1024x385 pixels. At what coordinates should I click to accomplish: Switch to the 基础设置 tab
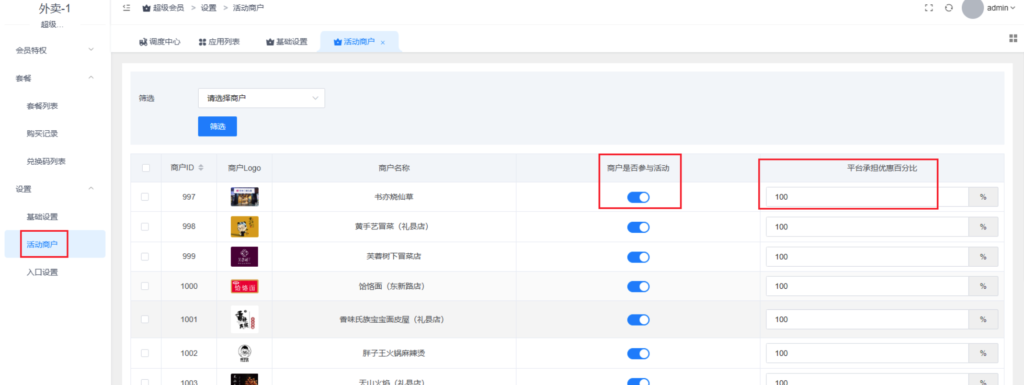pos(286,42)
